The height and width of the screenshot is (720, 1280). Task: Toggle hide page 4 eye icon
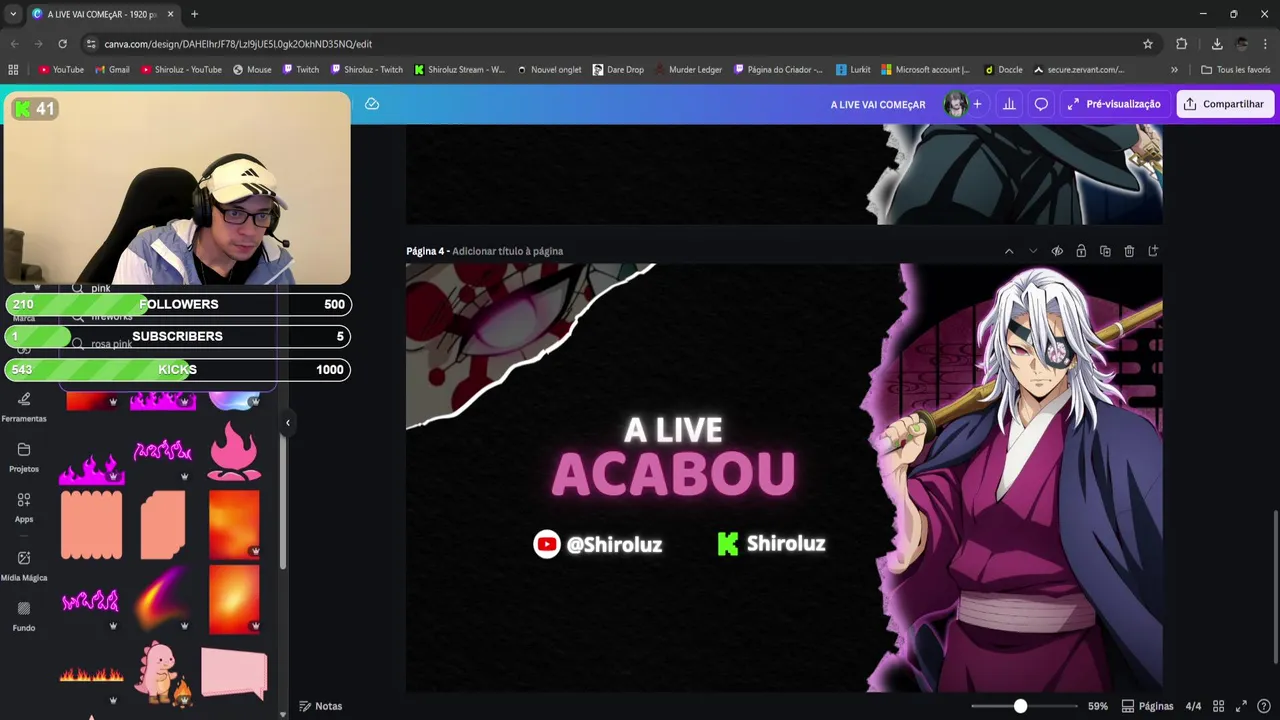pos(1057,251)
